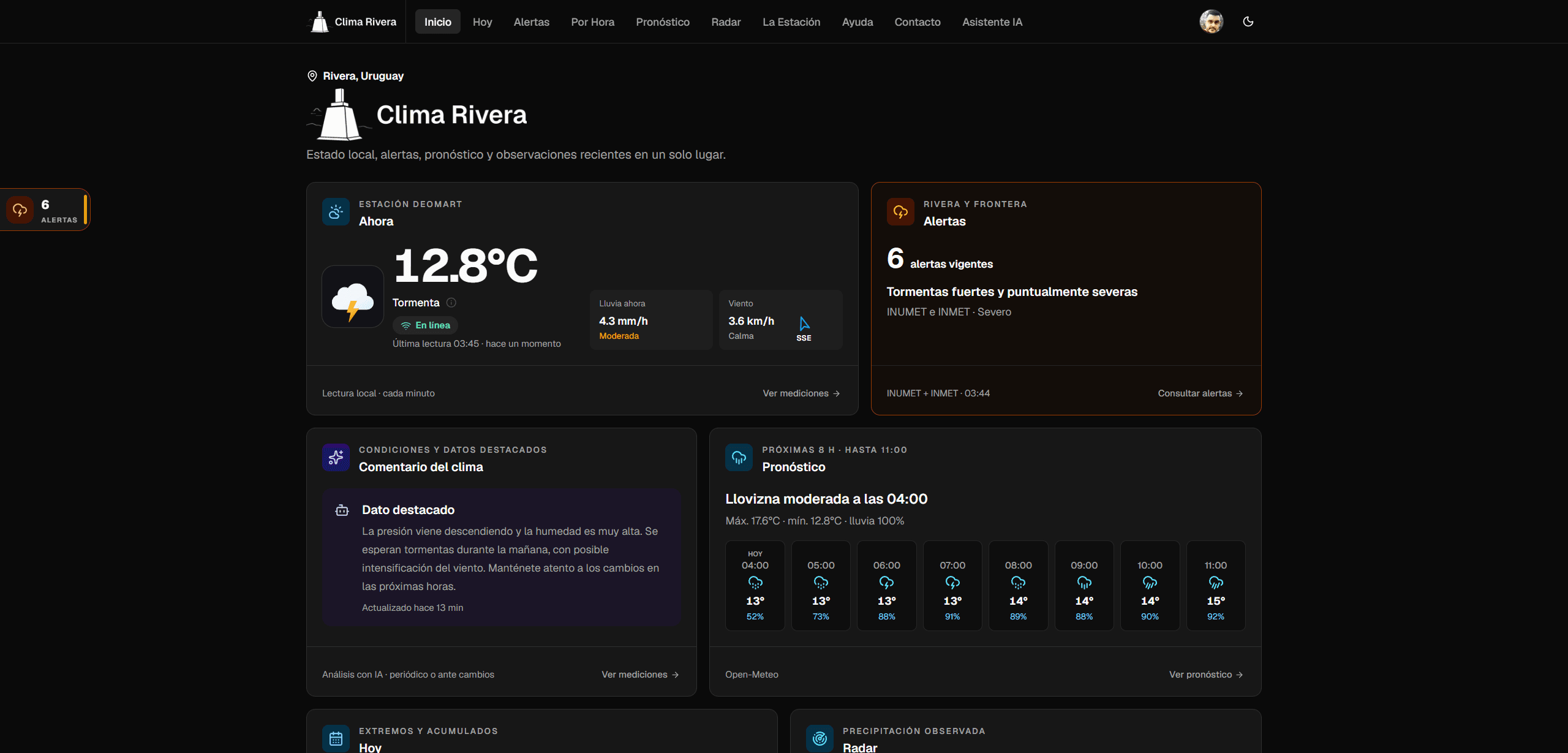Open the user profile avatar
The height and width of the screenshot is (753, 1568).
pyautogui.click(x=1211, y=21)
